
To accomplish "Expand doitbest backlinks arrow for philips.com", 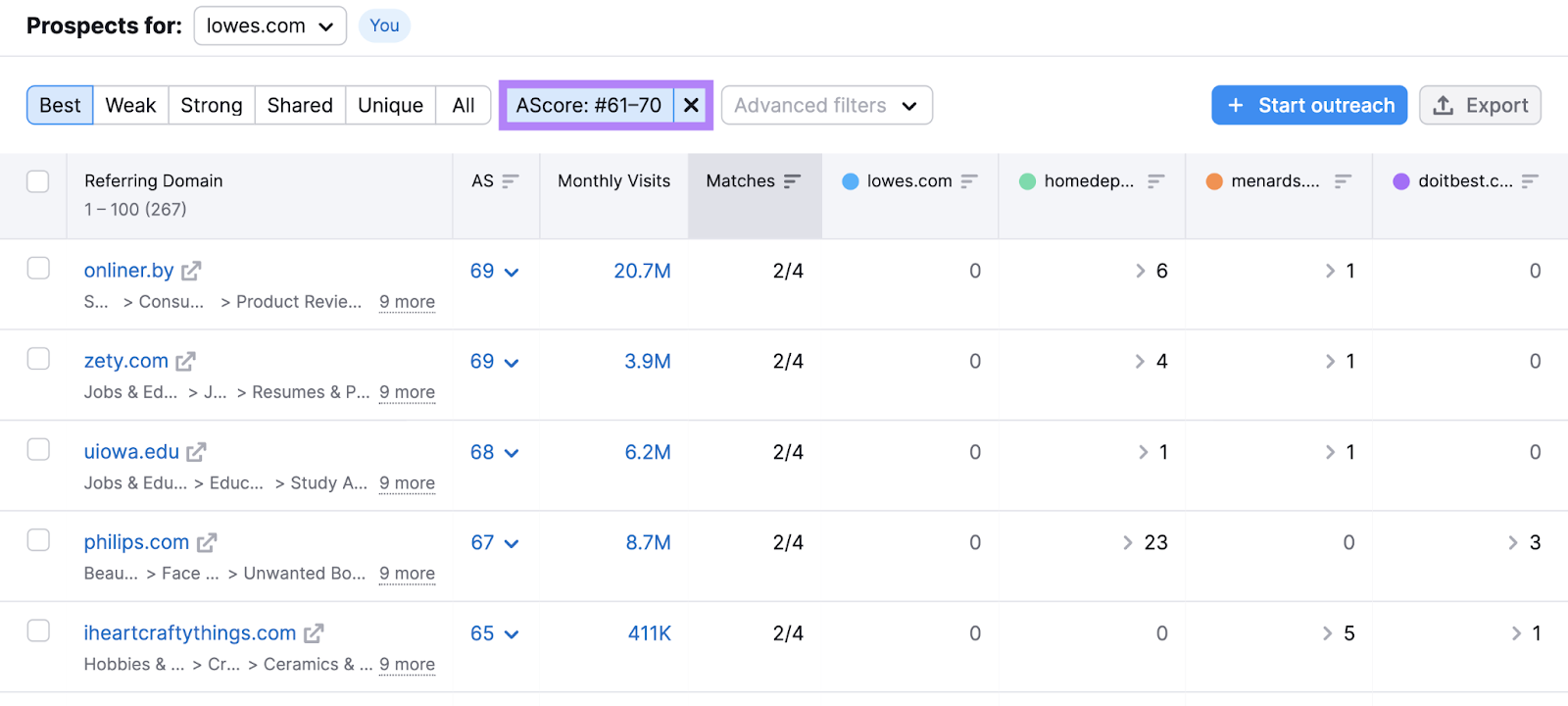I will pyautogui.click(x=1513, y=542).
